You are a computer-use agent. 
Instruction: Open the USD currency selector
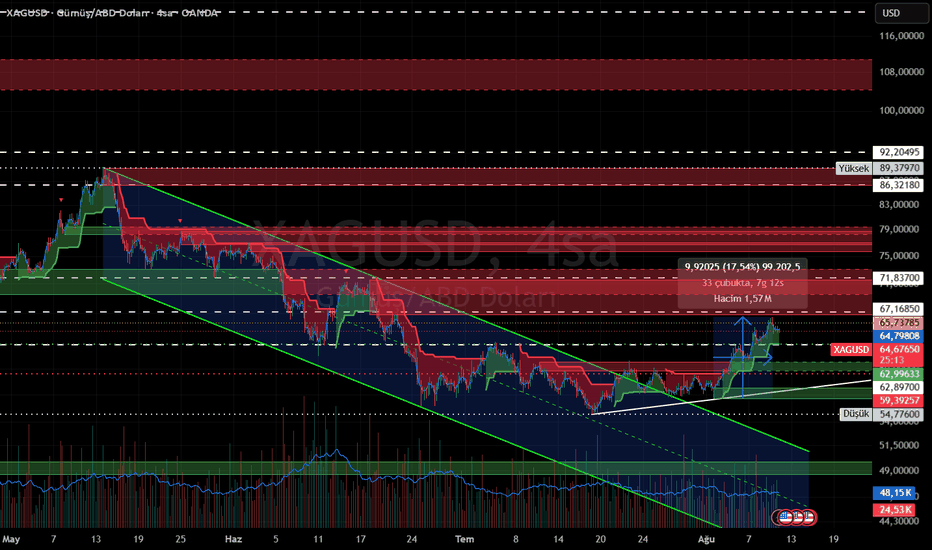pyautogui.click(x=901, y=13)
